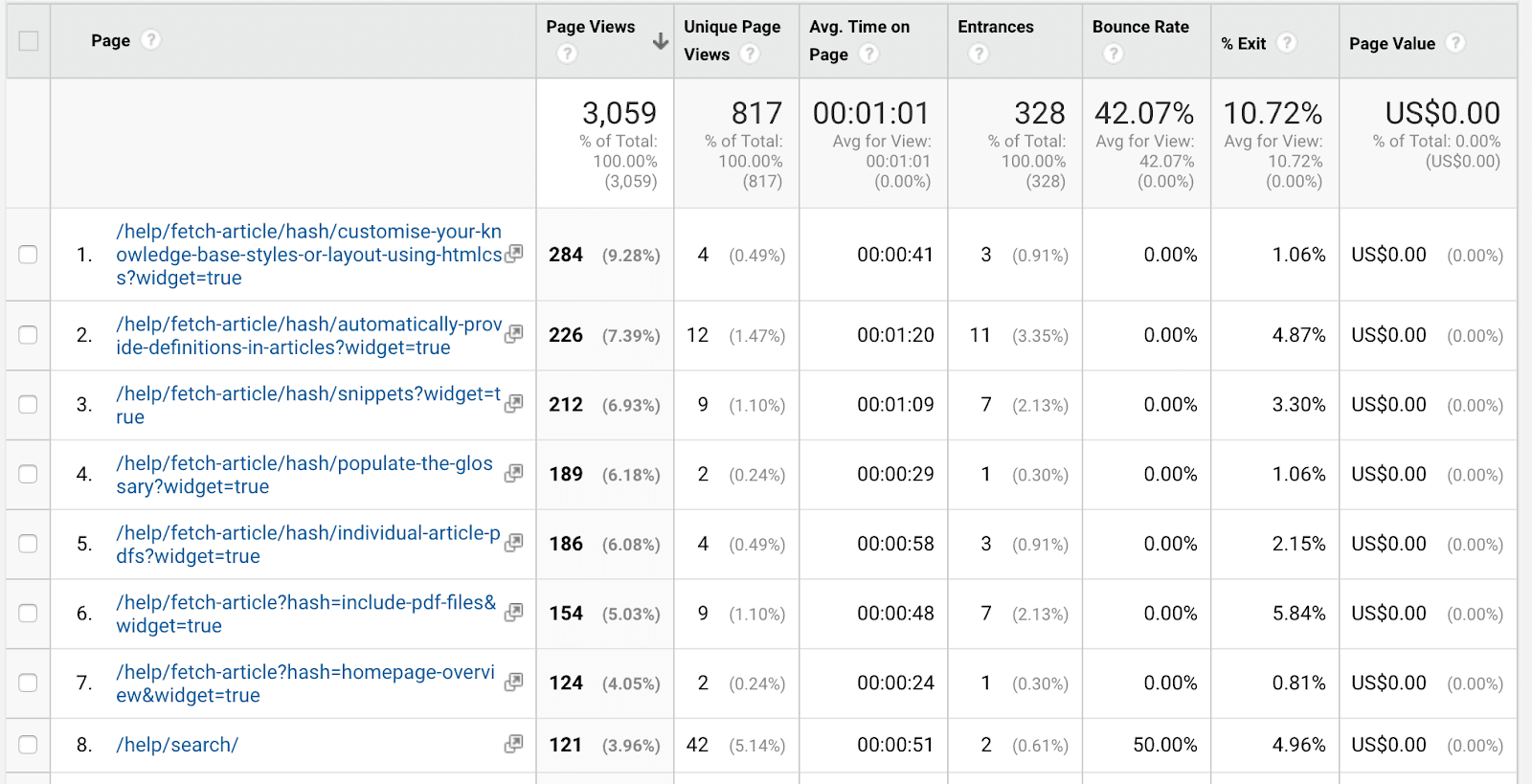Click help icon next to % Exit

click(1287, 43)
